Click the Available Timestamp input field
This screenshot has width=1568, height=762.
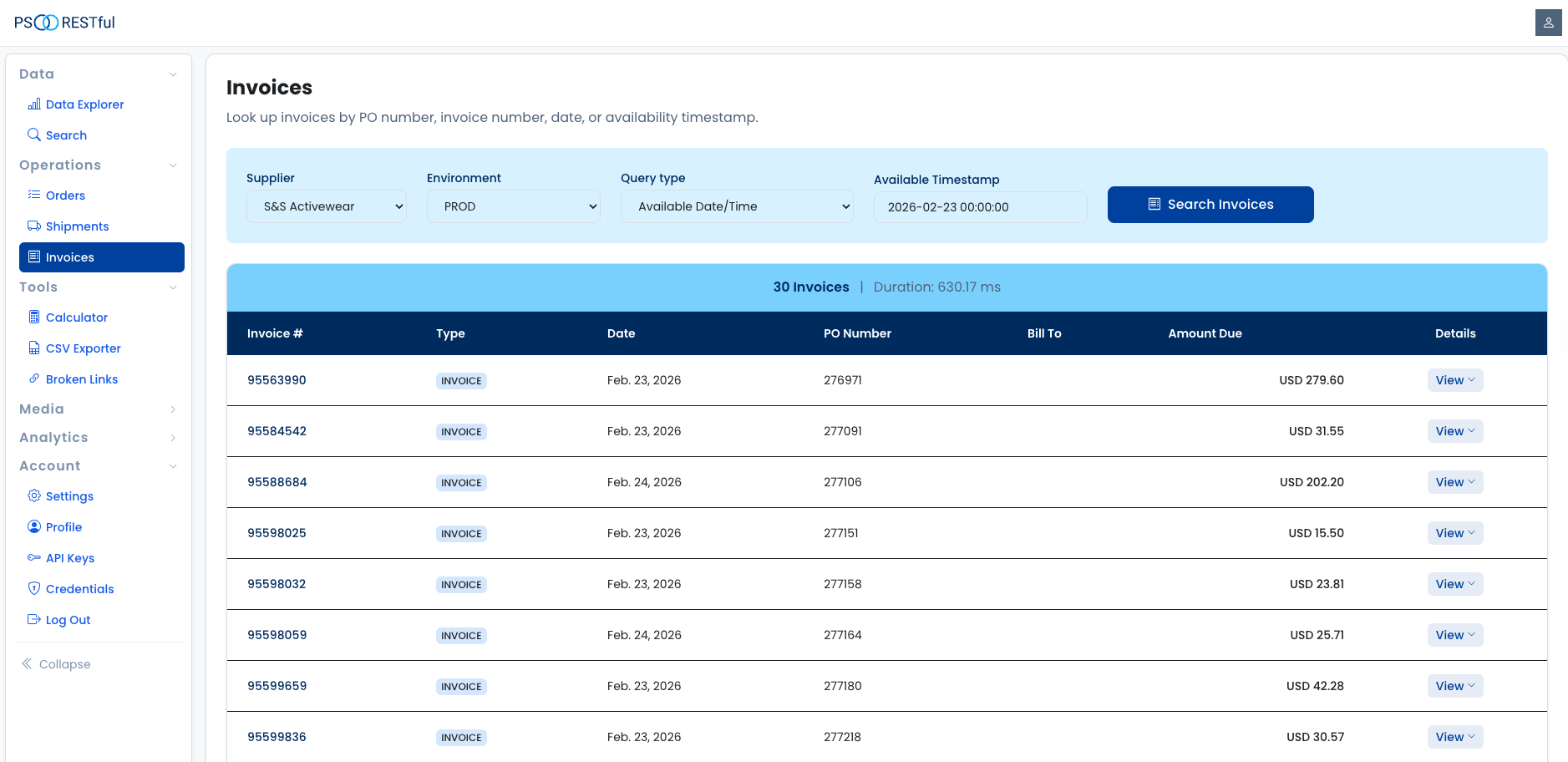tap(980, 206)
